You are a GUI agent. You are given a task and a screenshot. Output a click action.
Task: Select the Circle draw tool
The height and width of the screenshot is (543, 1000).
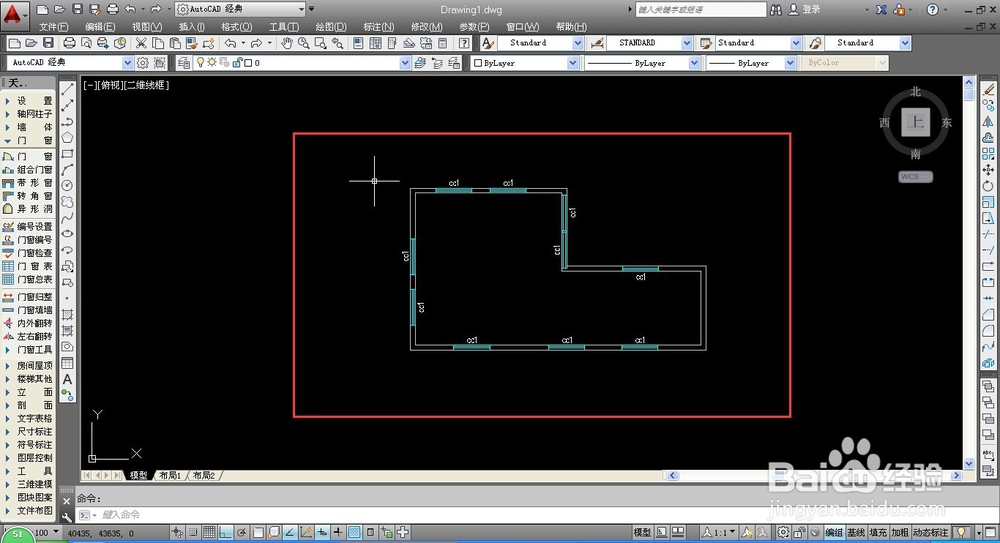(x=67, y=186)
